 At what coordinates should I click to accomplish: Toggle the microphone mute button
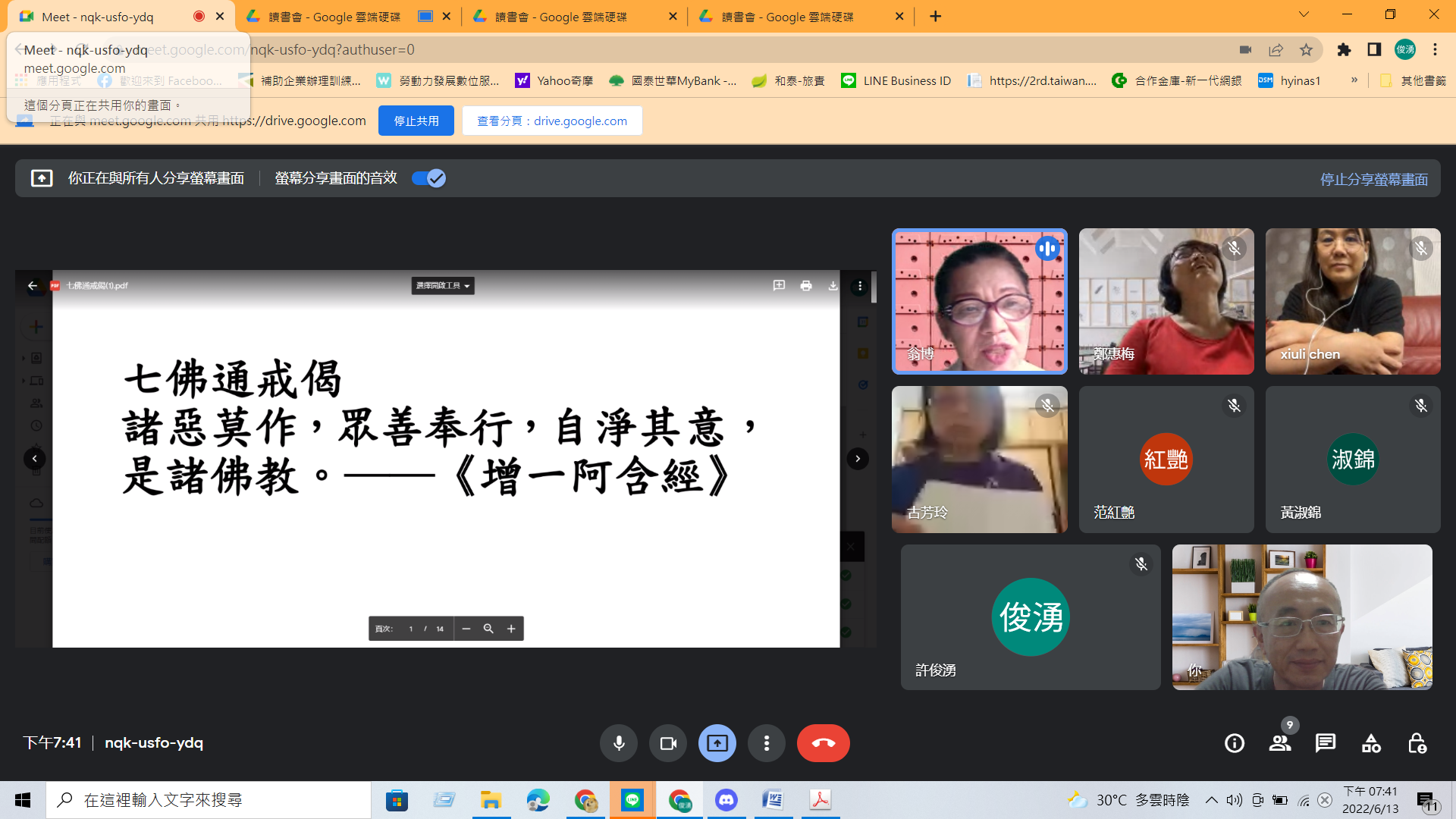tap(619, 743)
